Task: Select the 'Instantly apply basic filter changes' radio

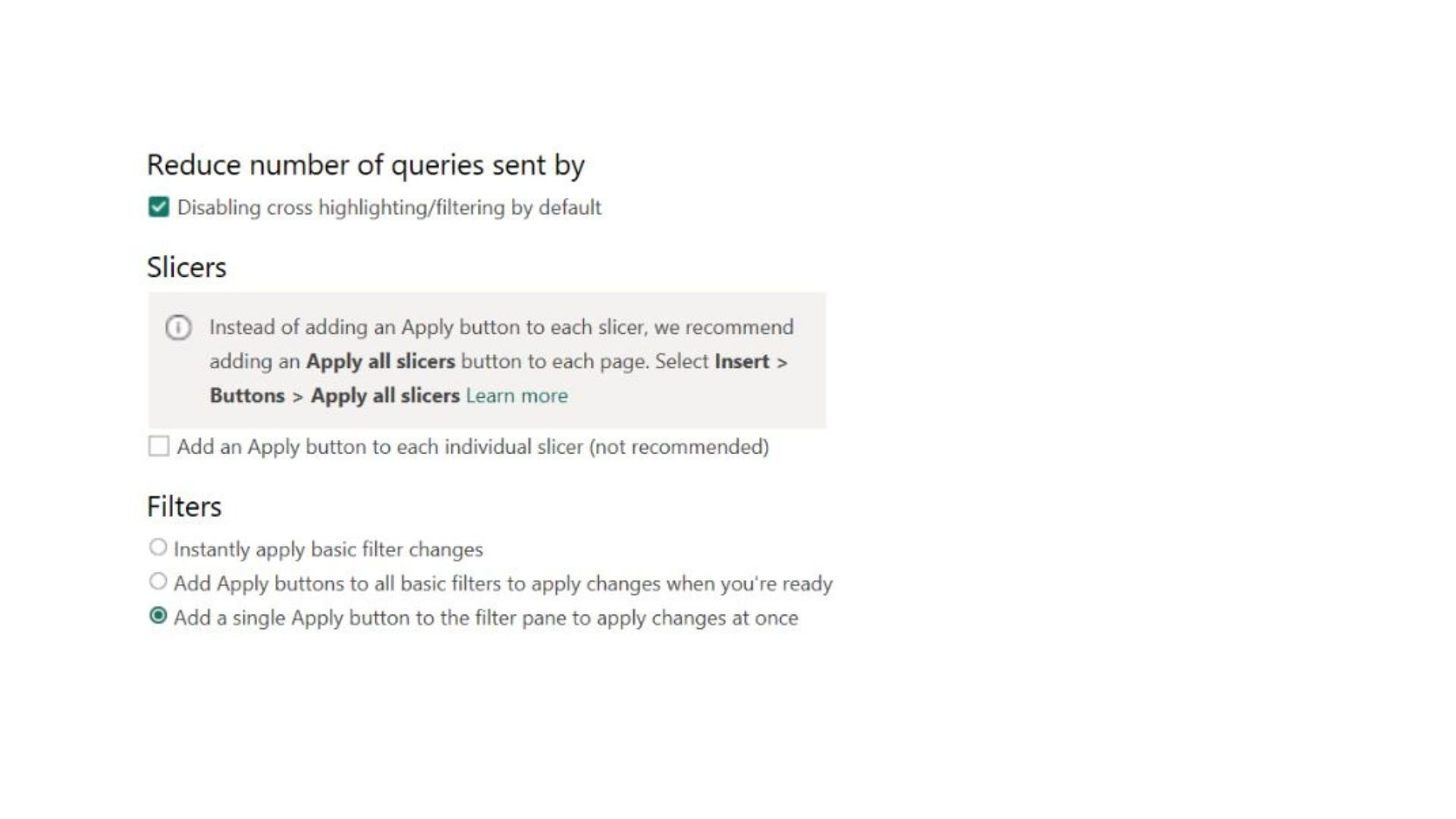Action: click(x=158, y=547)
